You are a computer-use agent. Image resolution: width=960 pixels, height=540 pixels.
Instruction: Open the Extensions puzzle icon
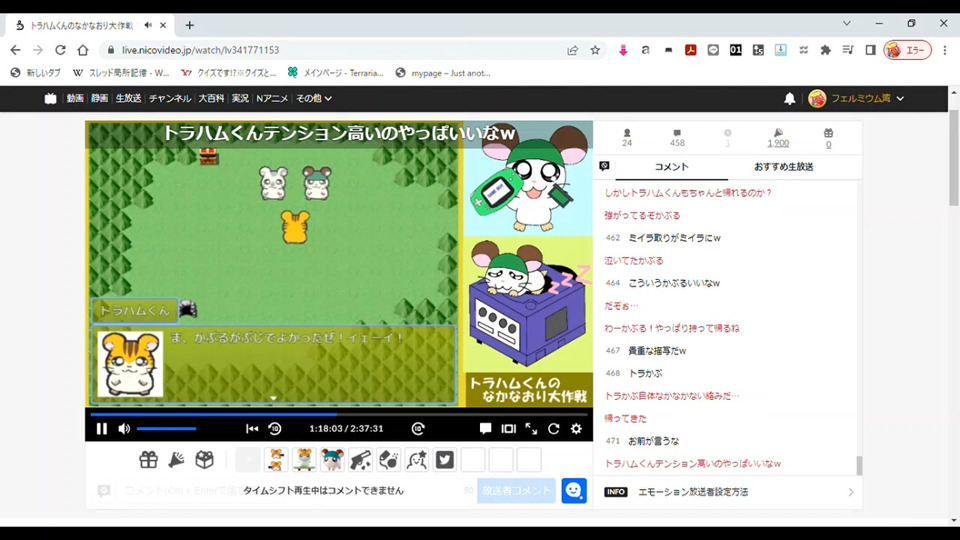825,50
